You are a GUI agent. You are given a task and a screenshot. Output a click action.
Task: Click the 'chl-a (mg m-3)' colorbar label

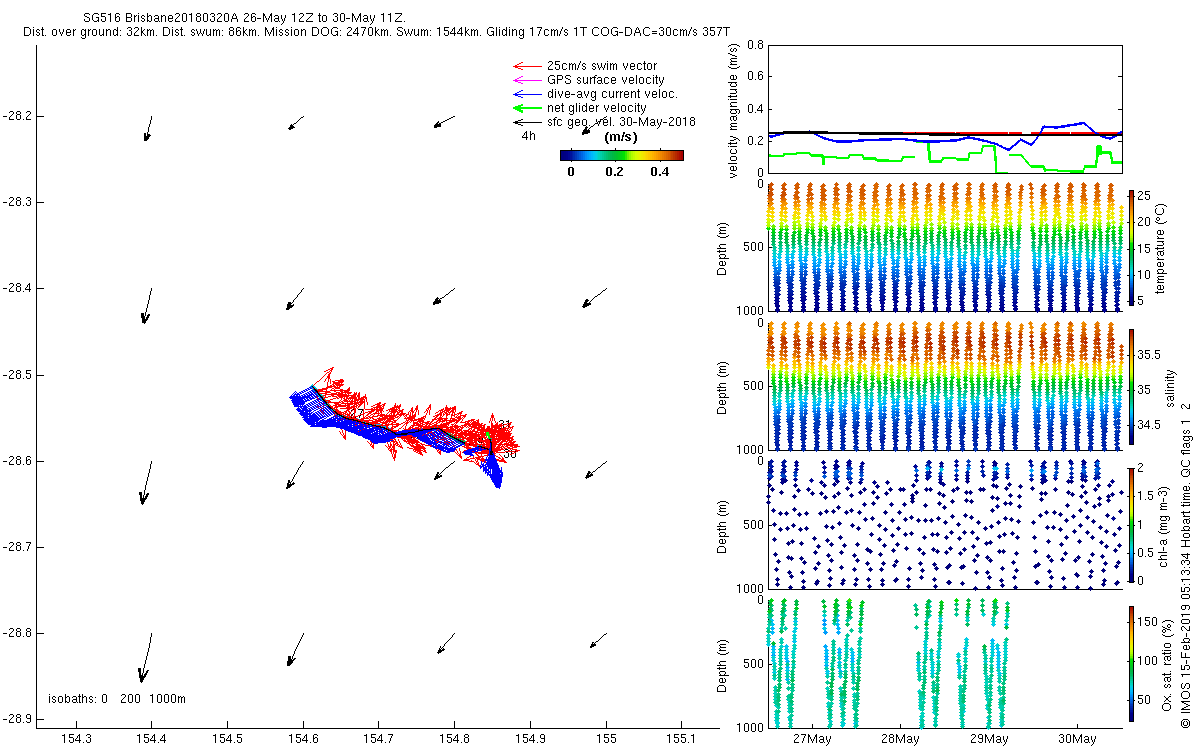[x=1164, y=528]
